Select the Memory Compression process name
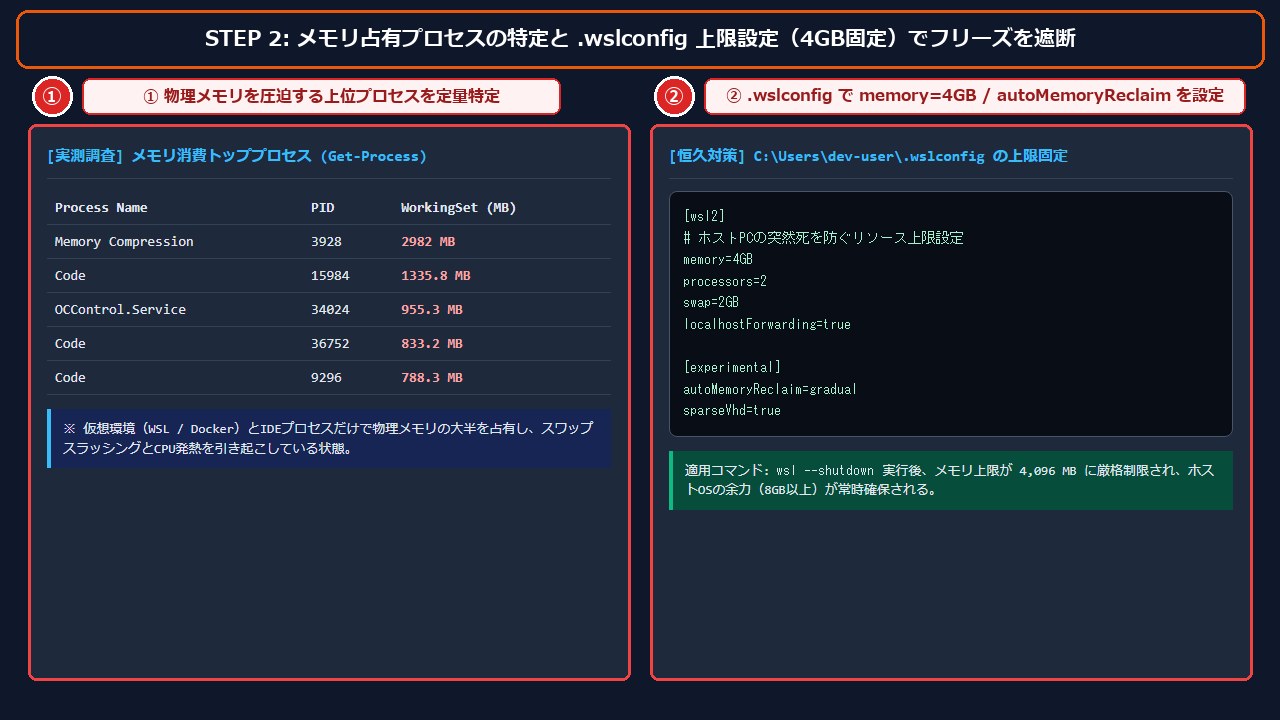The height and width of the screenshot is (720, 1280). coord(124,242)
